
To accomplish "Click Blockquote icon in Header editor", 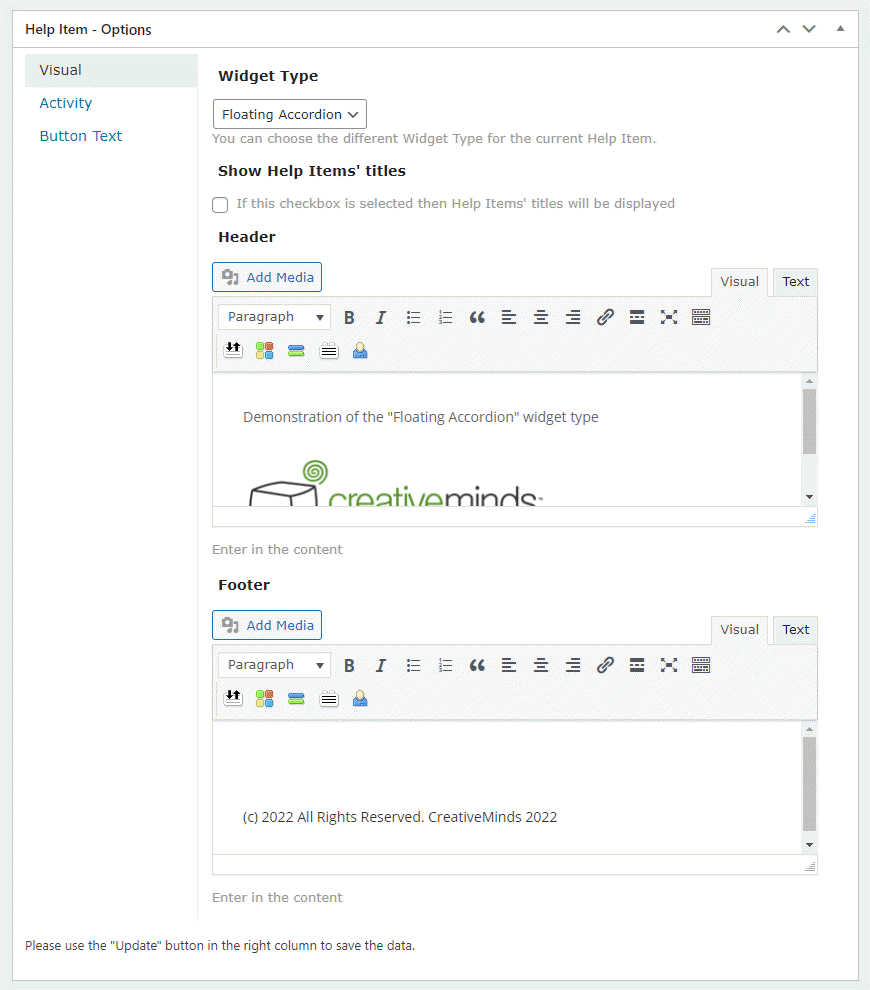I will pos(477,317).
